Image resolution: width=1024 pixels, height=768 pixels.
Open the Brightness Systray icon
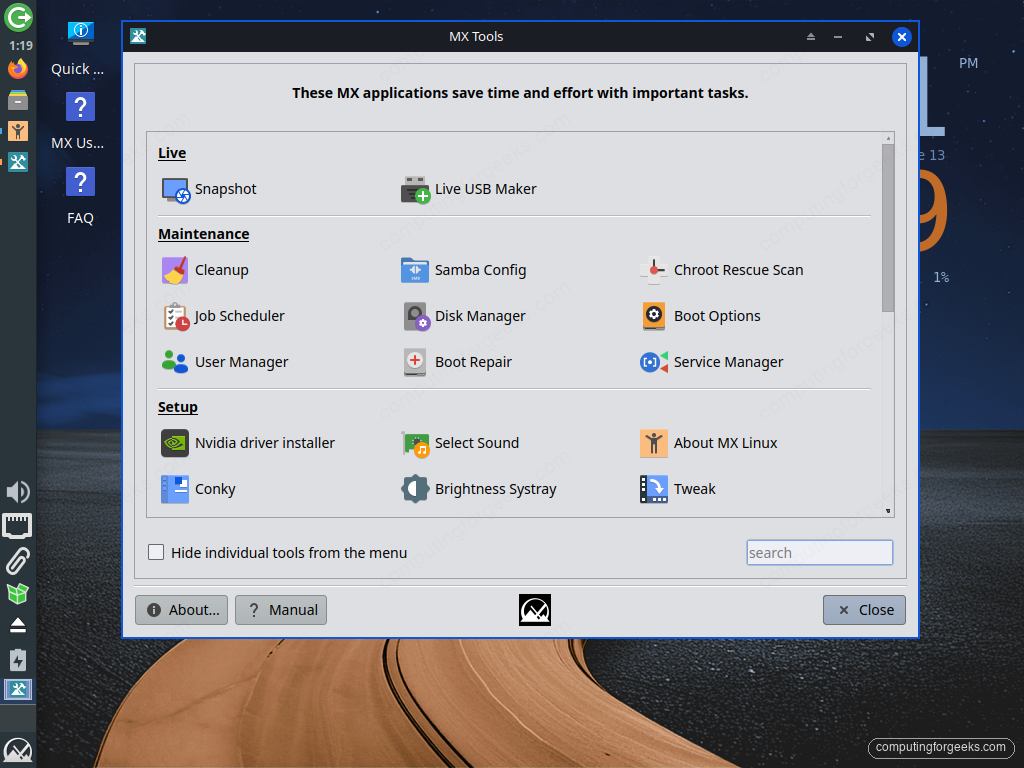[415, 489]
